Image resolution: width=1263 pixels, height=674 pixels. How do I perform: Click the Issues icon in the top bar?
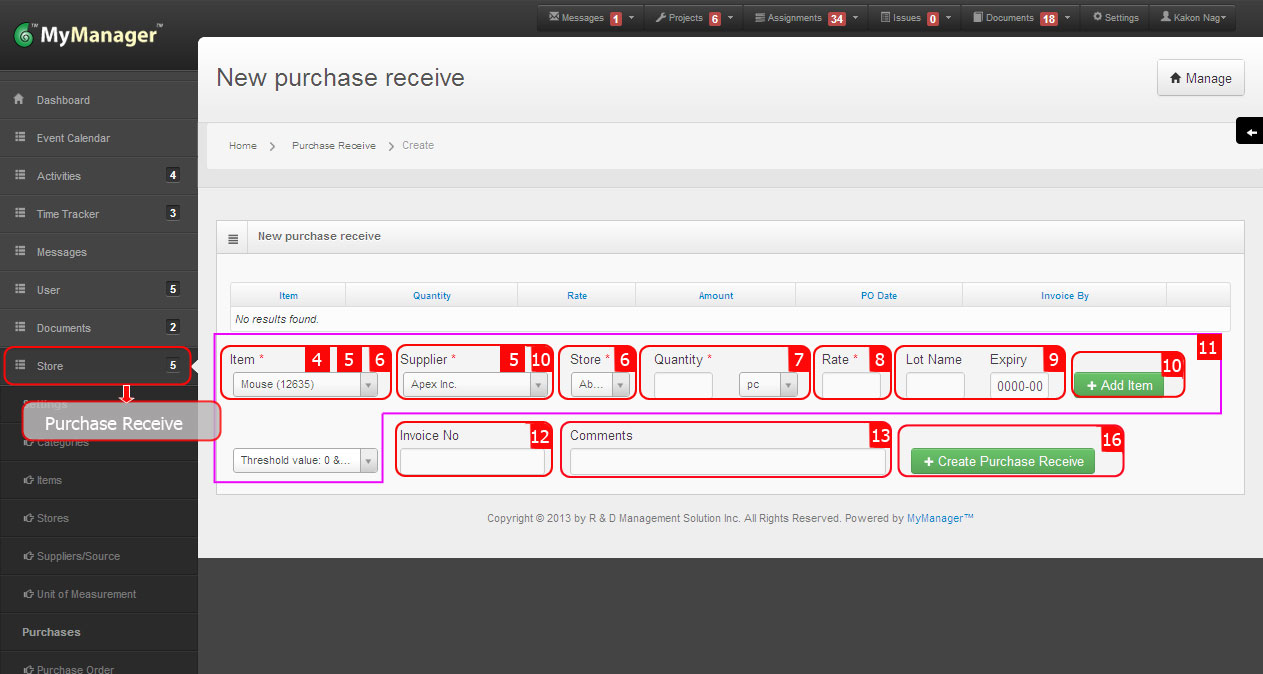886,17
